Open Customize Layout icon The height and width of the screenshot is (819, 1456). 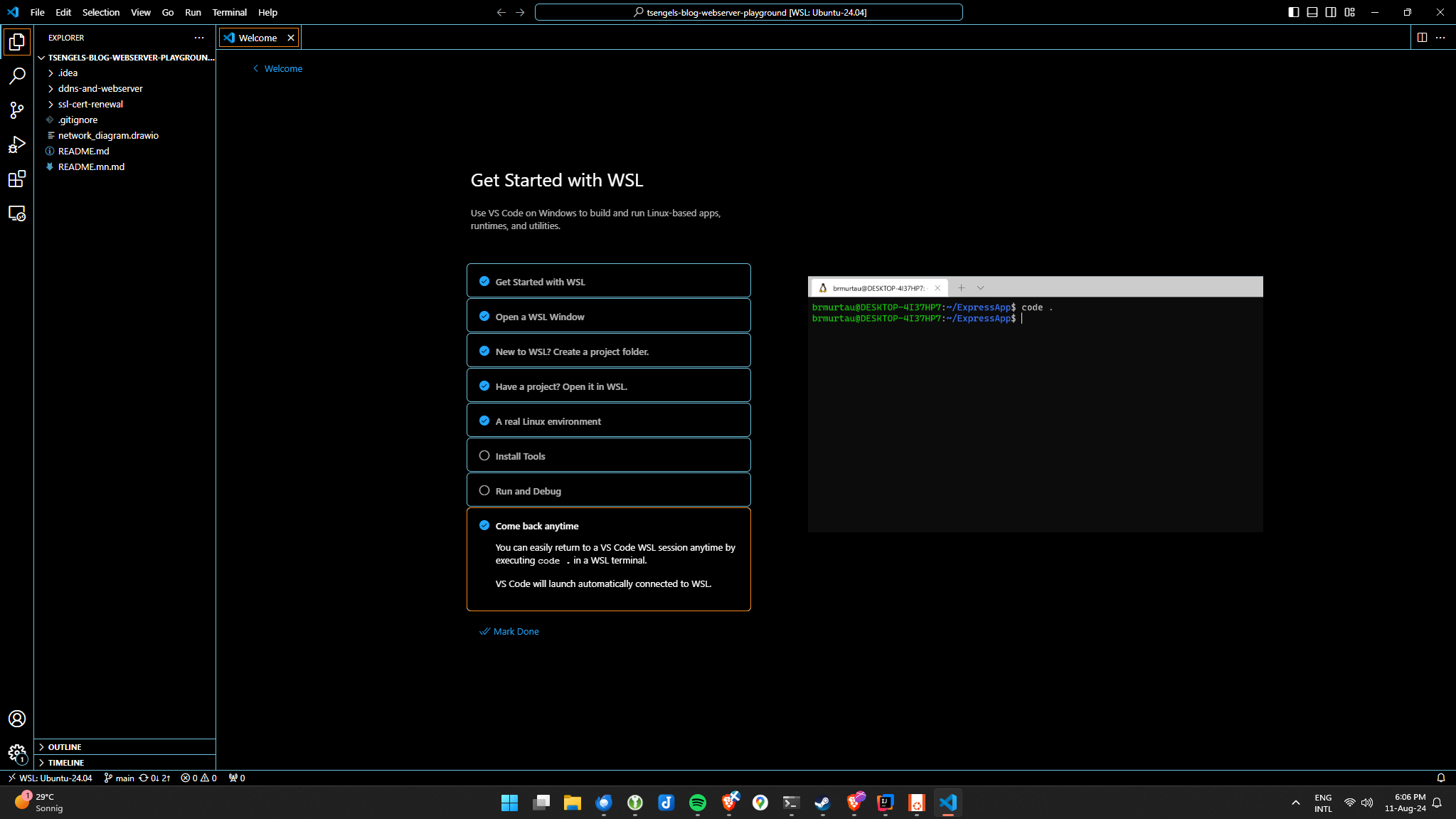point(1349,12)
